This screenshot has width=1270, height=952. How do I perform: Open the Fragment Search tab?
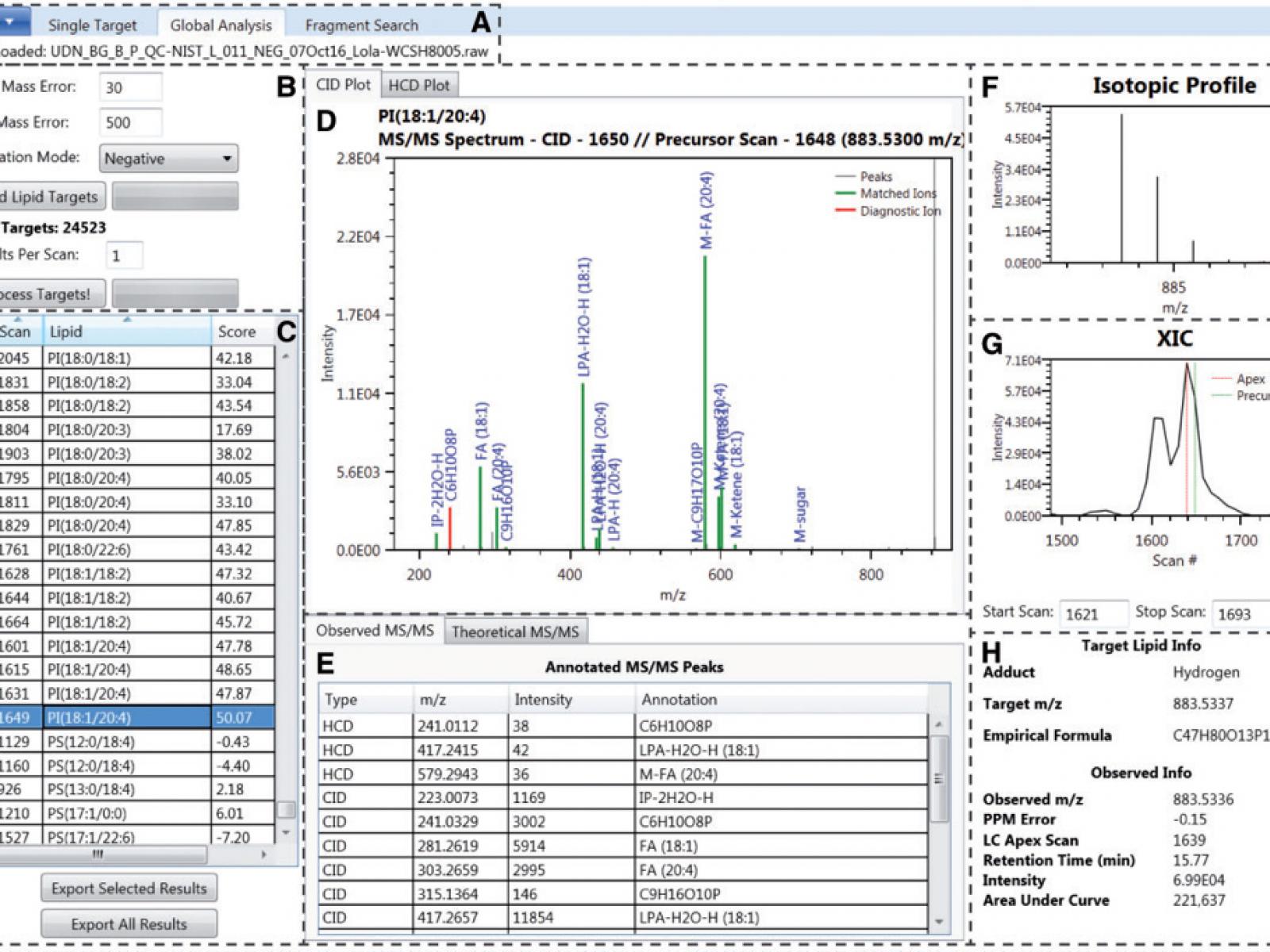coord(361,25)
